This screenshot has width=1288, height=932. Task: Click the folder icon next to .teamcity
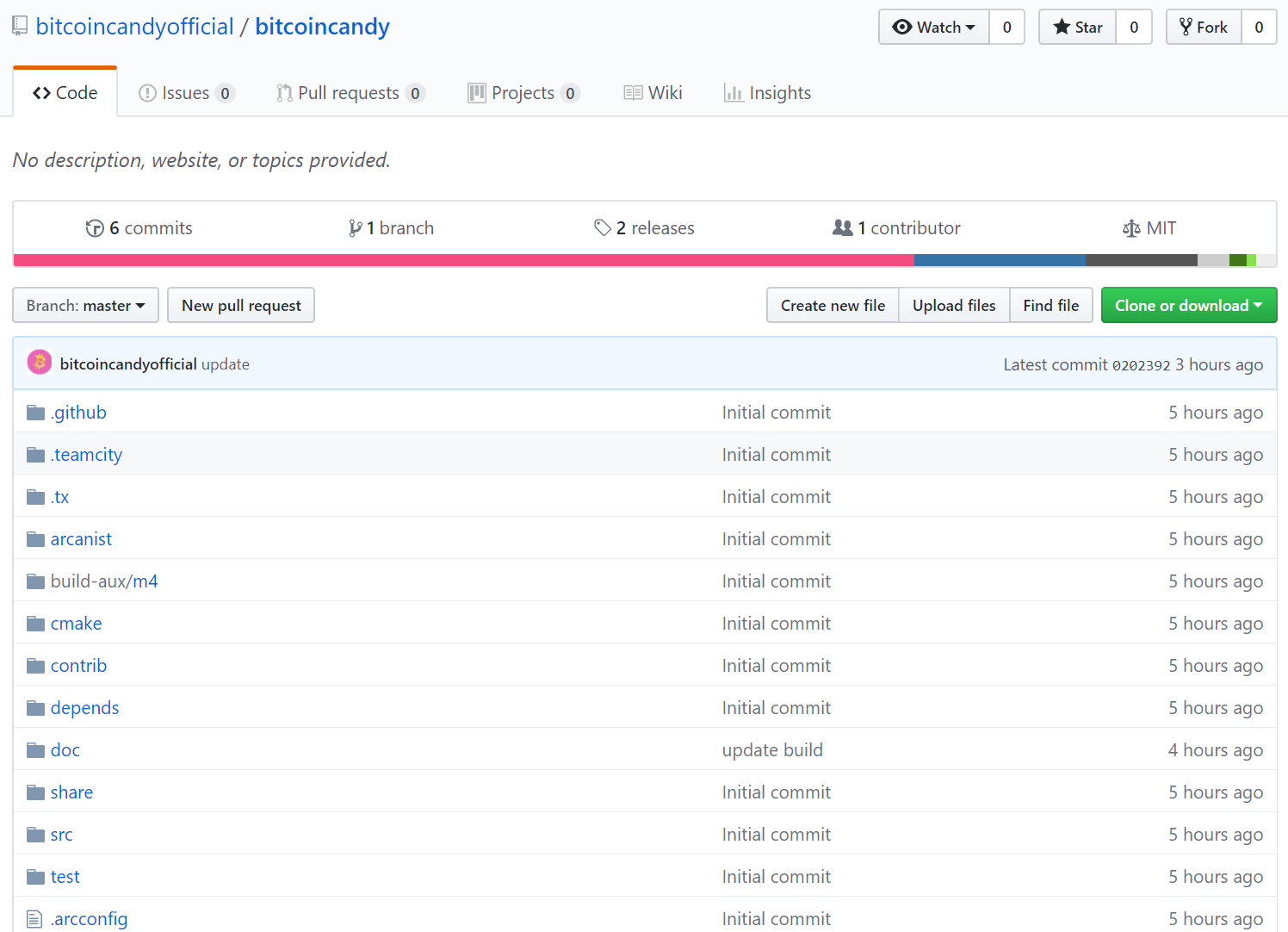coord(35,455)
